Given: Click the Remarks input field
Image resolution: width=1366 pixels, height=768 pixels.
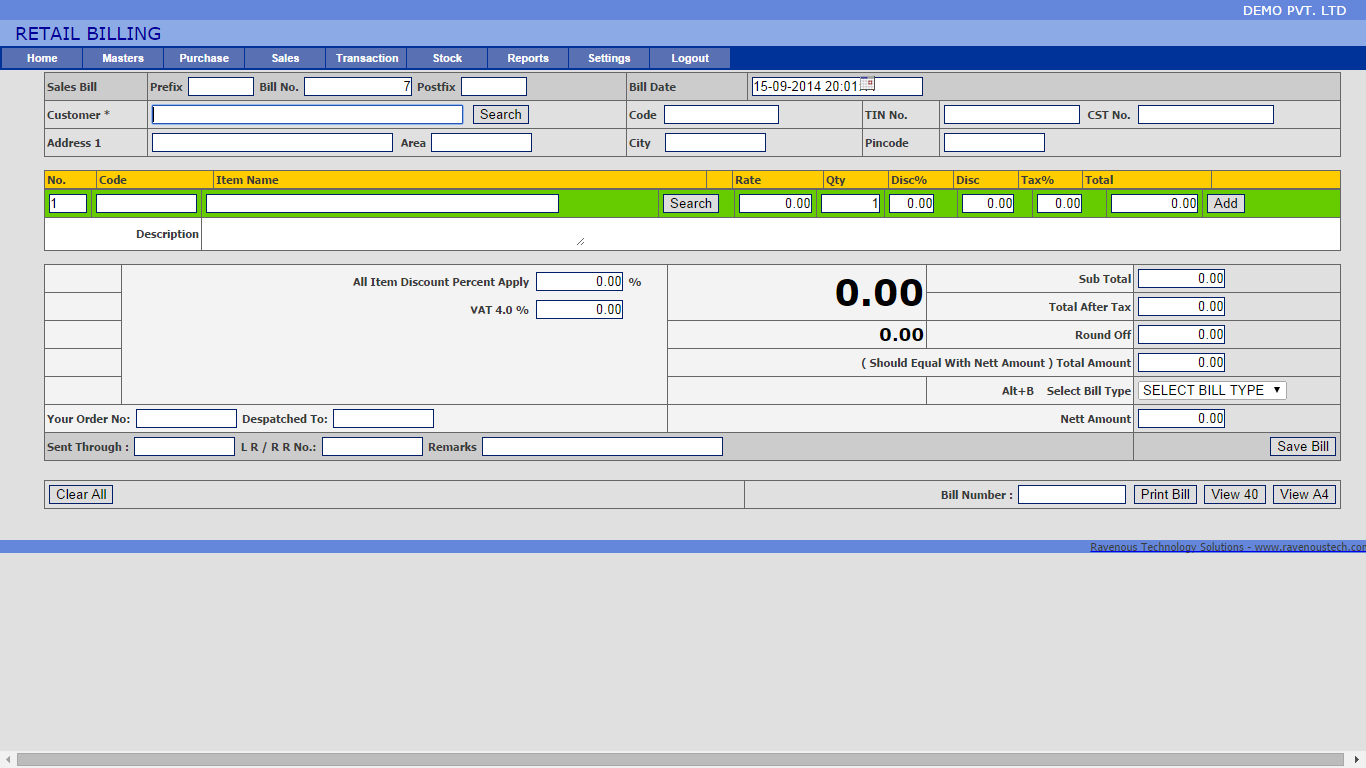Looking at the screenshot, I should (x=602, y=447).
